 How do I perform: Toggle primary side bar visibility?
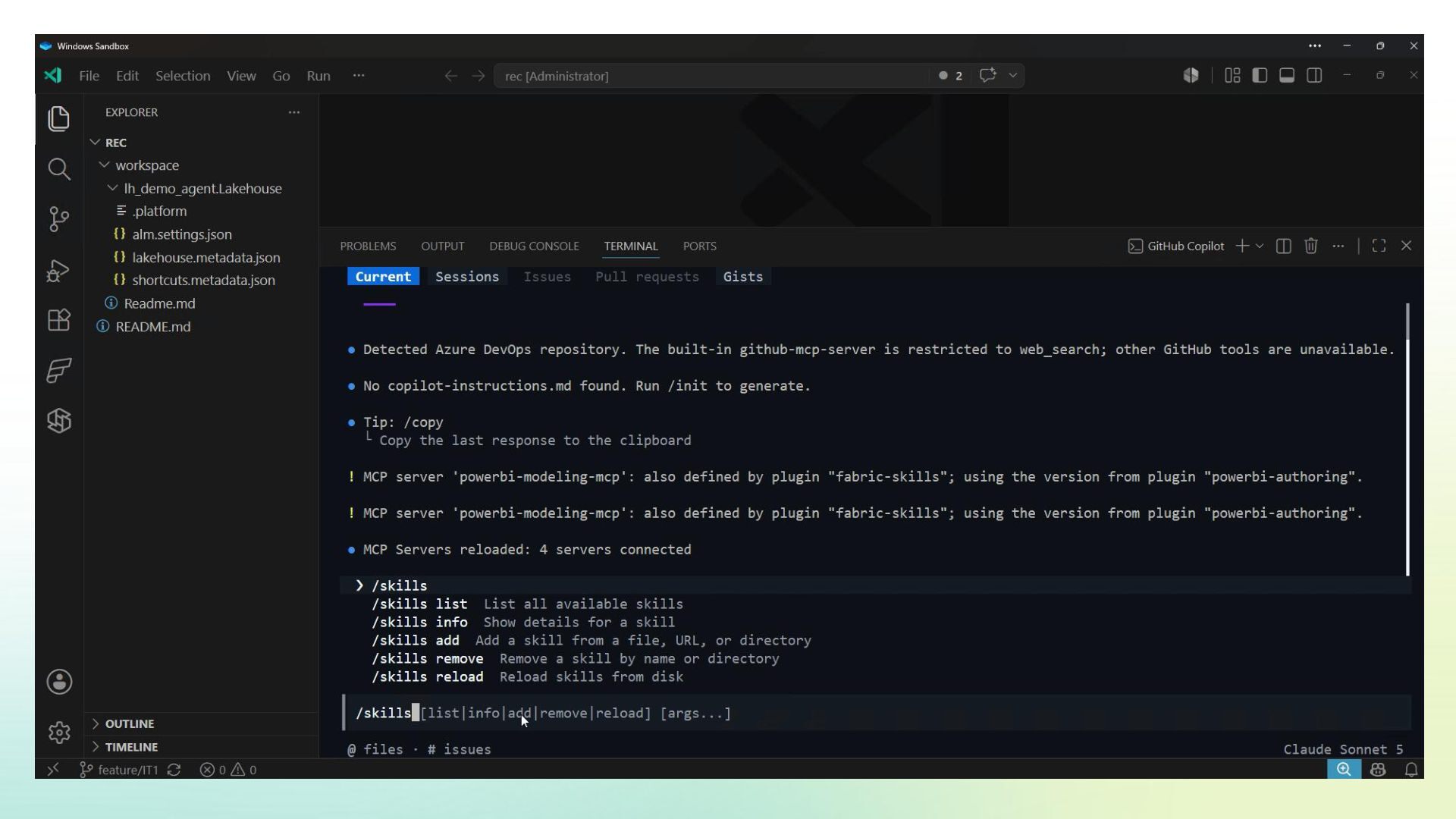(1260, 76)
